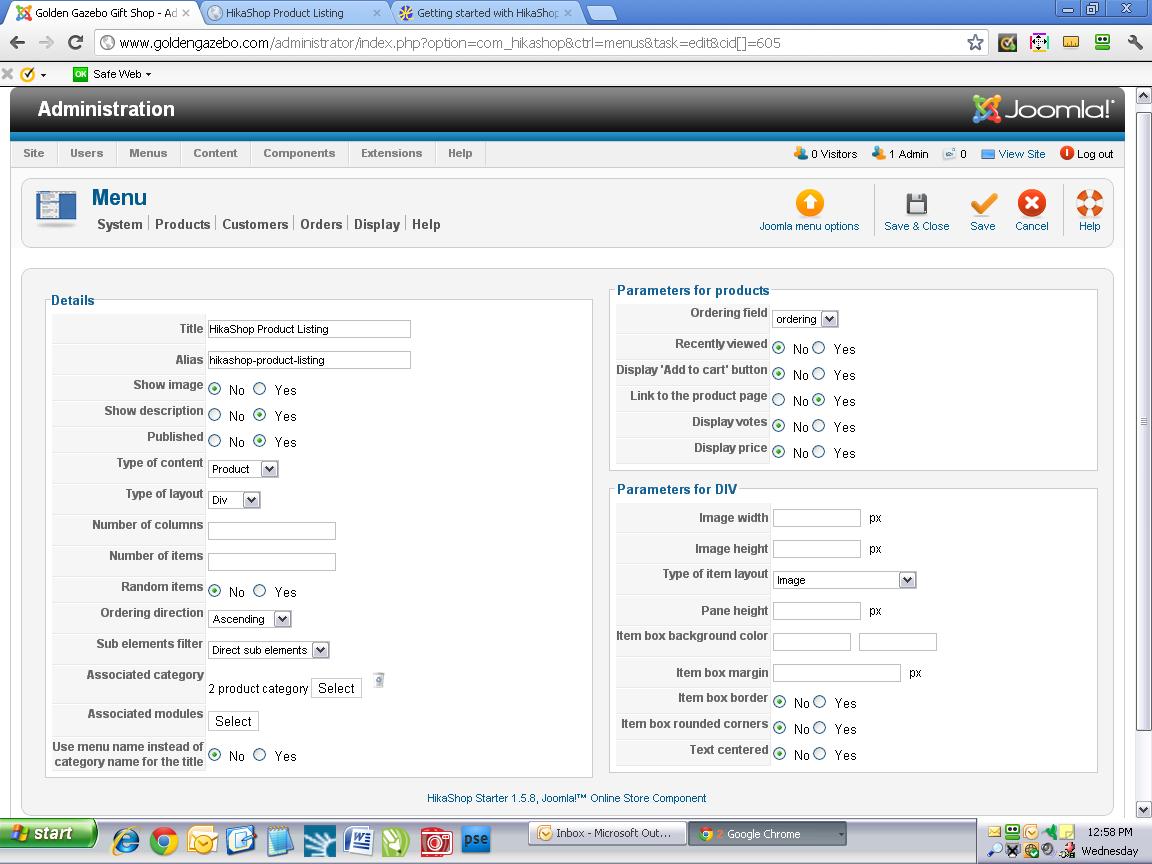
Task: Click the Orders menu link
Action: (321, 224)
